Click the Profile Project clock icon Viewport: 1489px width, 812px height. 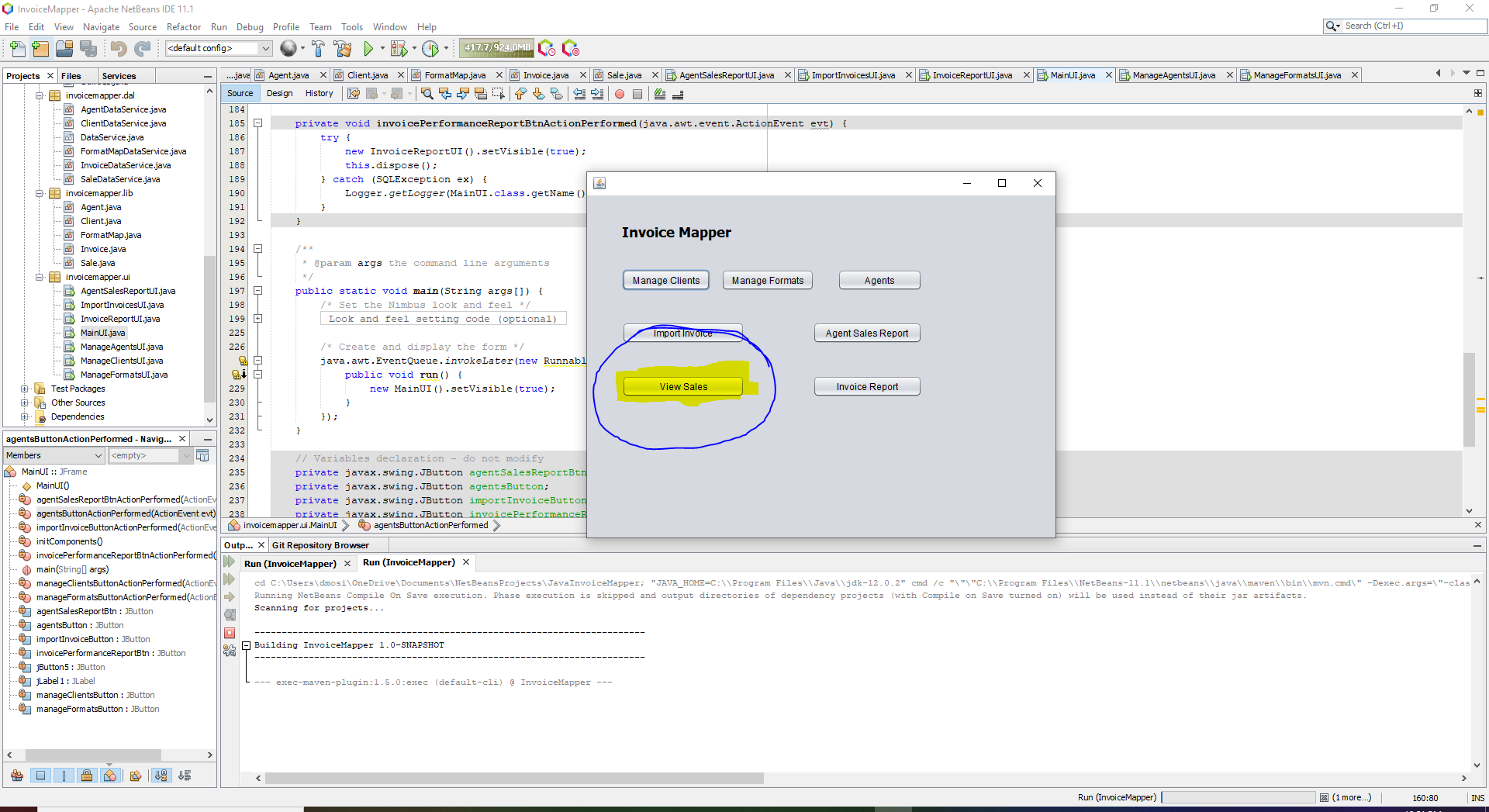430,49
